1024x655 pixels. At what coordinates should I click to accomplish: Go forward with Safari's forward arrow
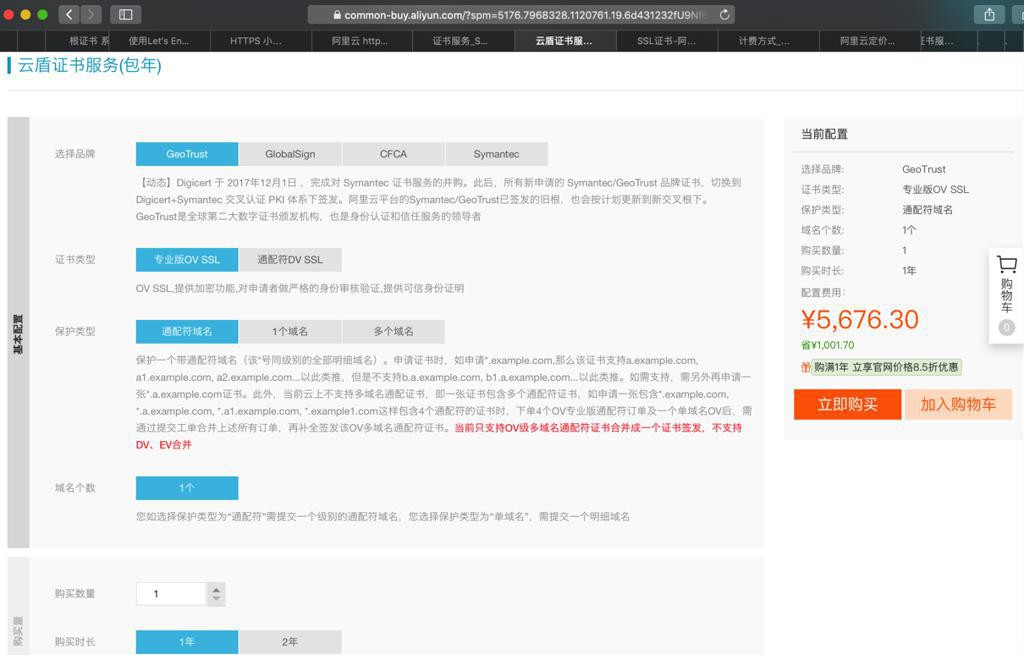tap(91, 14)
